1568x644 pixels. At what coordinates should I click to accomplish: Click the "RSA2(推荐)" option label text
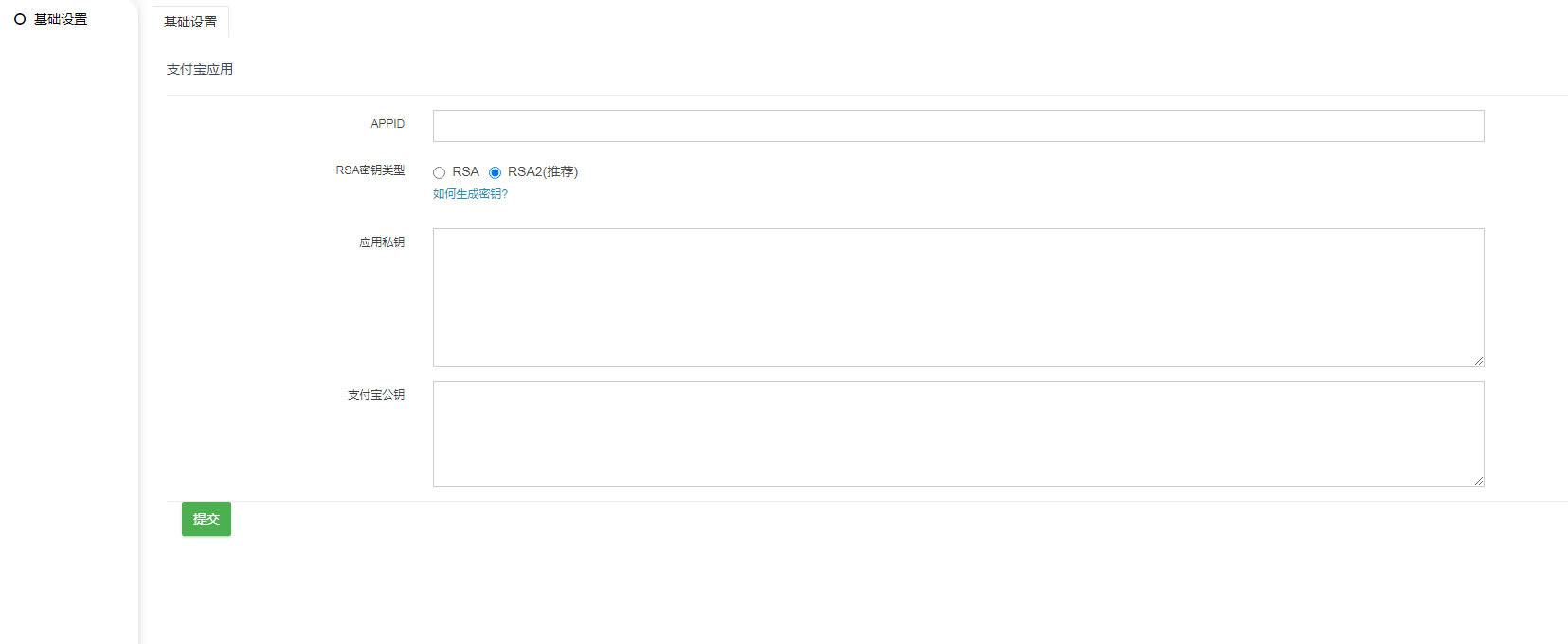tap(543, 171)
